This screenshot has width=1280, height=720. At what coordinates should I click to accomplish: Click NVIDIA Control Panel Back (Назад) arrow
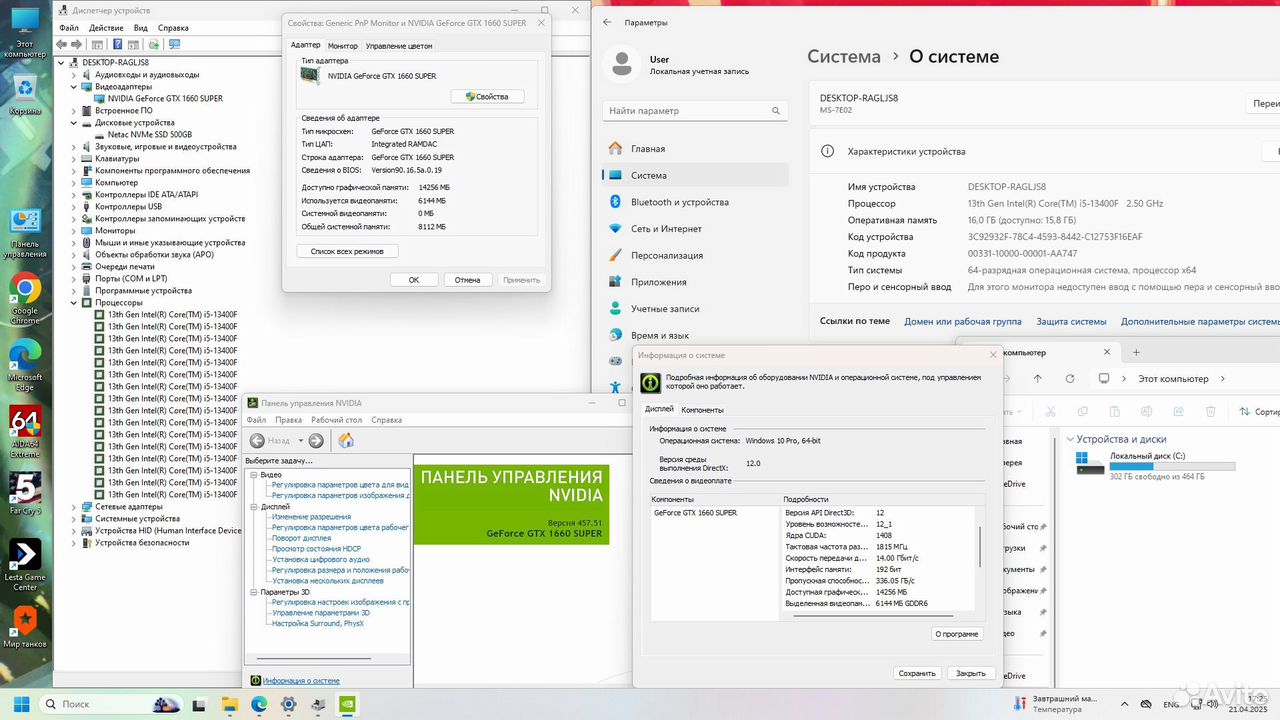click(257, 440)
